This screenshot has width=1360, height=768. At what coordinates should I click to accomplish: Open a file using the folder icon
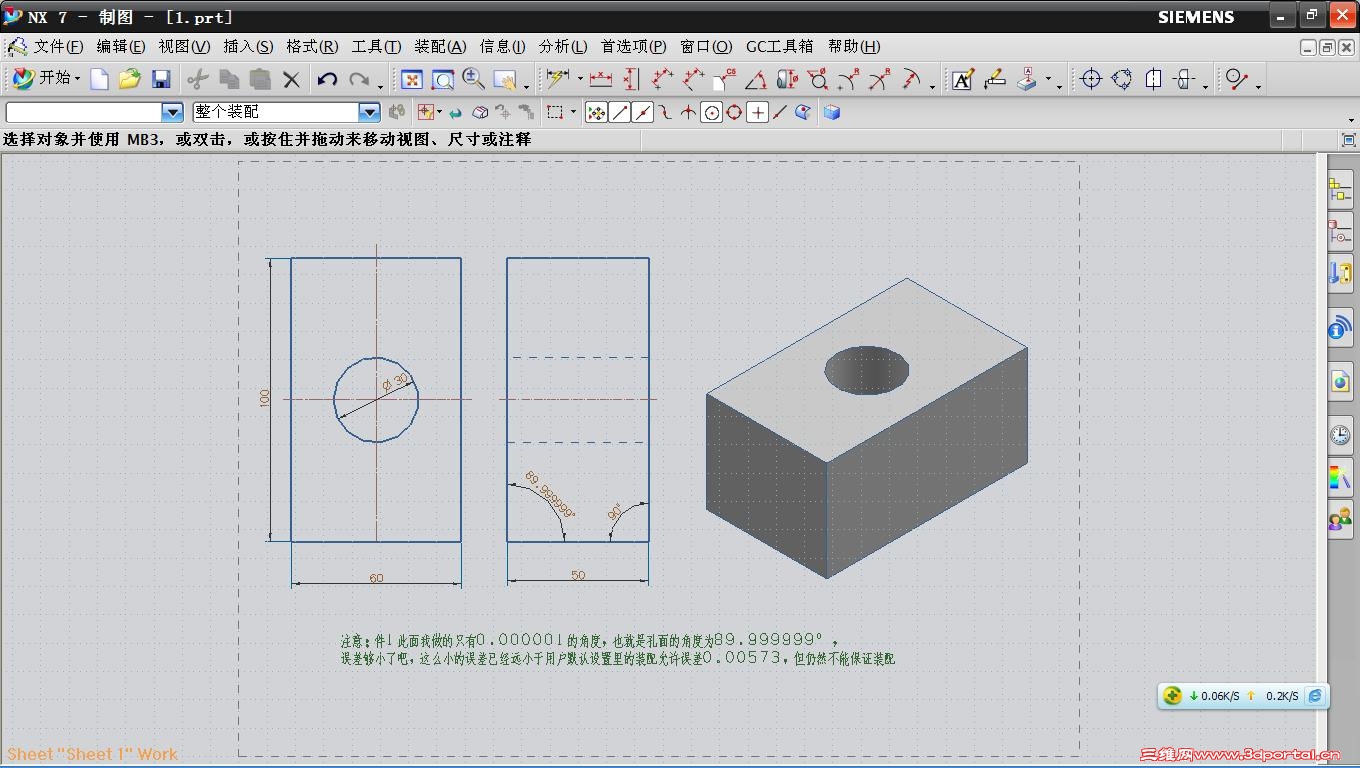point(129,79)
